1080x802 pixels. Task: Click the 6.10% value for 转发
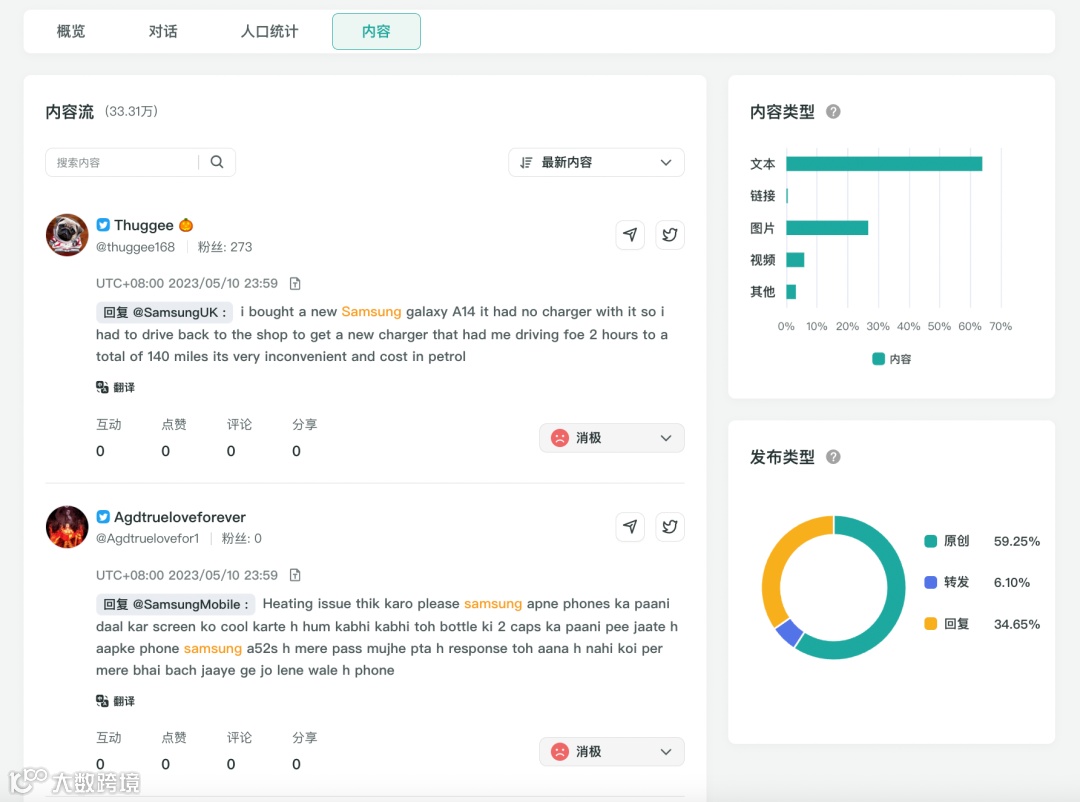1012,583
